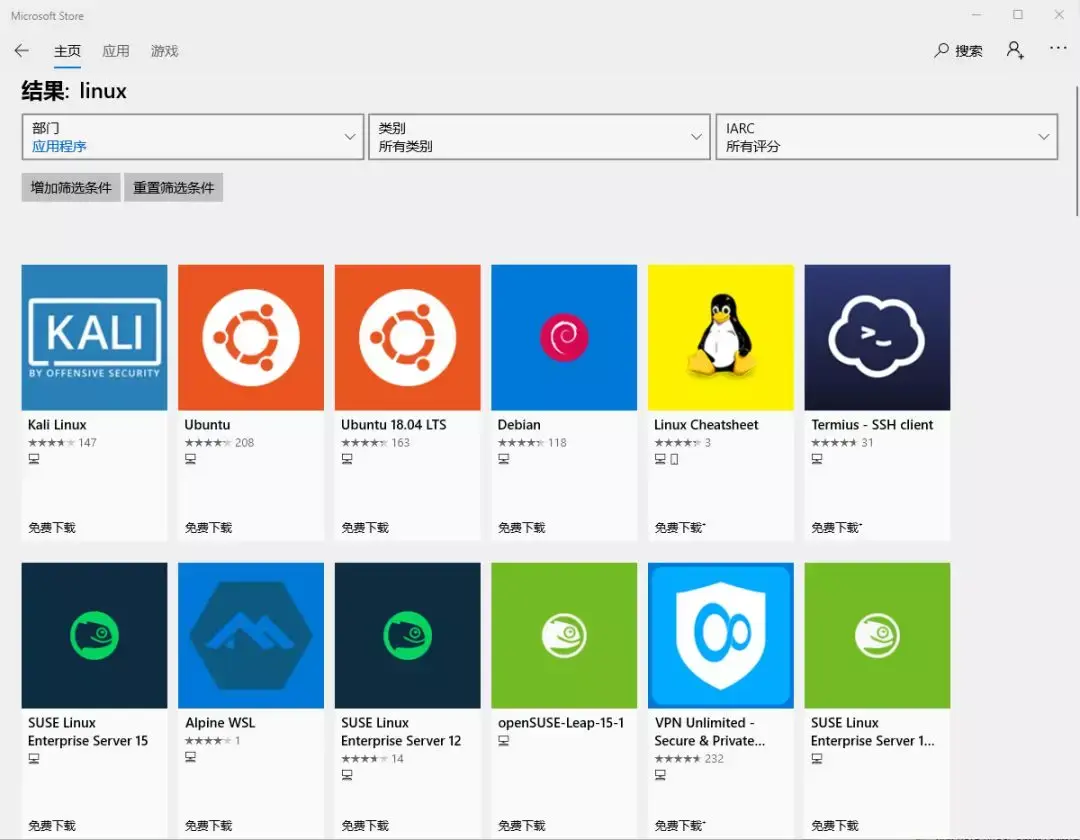
Task: Switch to the 游戏 tab
Action: 164,50
